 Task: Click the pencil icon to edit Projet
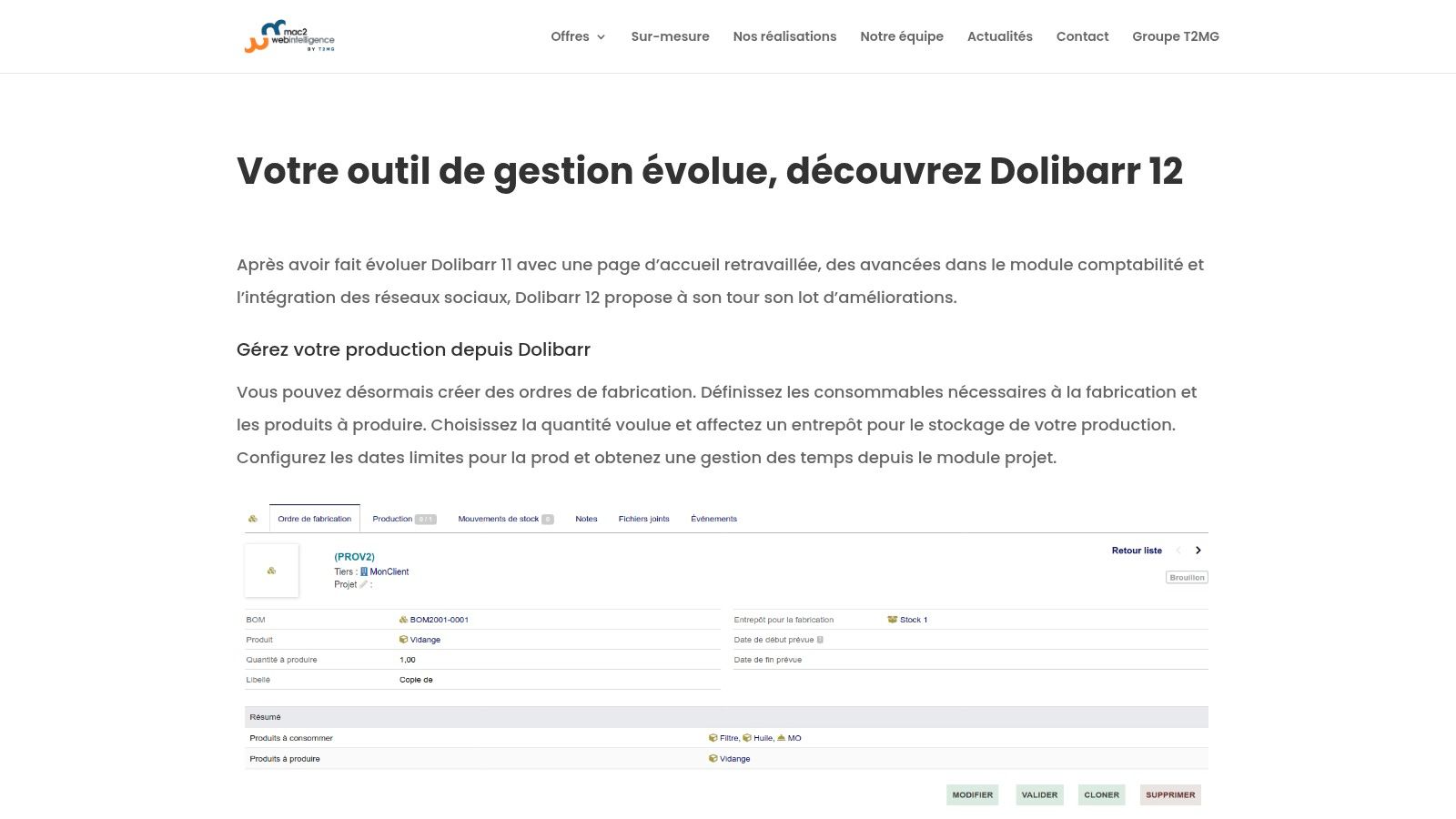(363, 584)
